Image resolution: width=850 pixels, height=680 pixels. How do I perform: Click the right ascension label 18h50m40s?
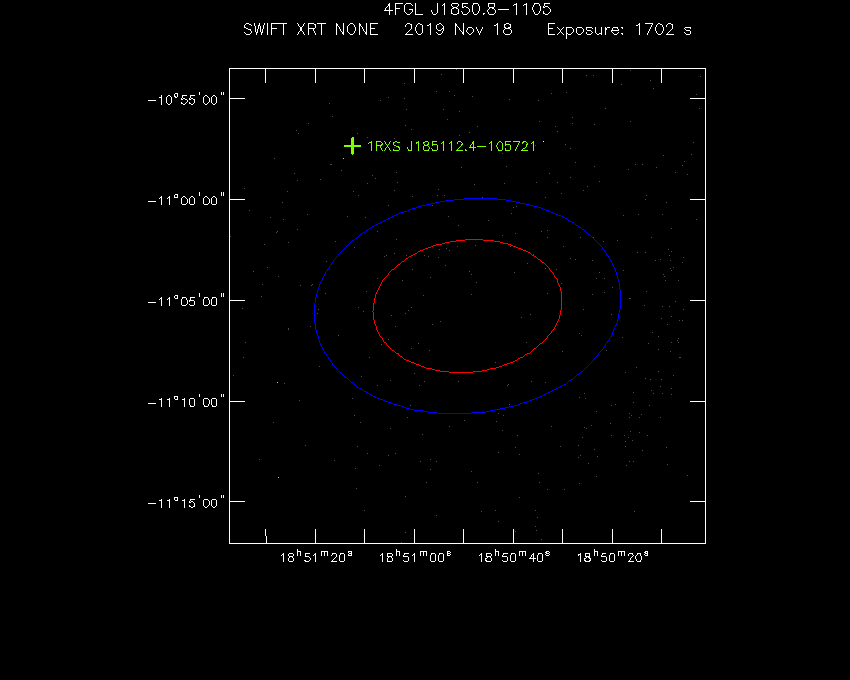(x=514, y=557)
